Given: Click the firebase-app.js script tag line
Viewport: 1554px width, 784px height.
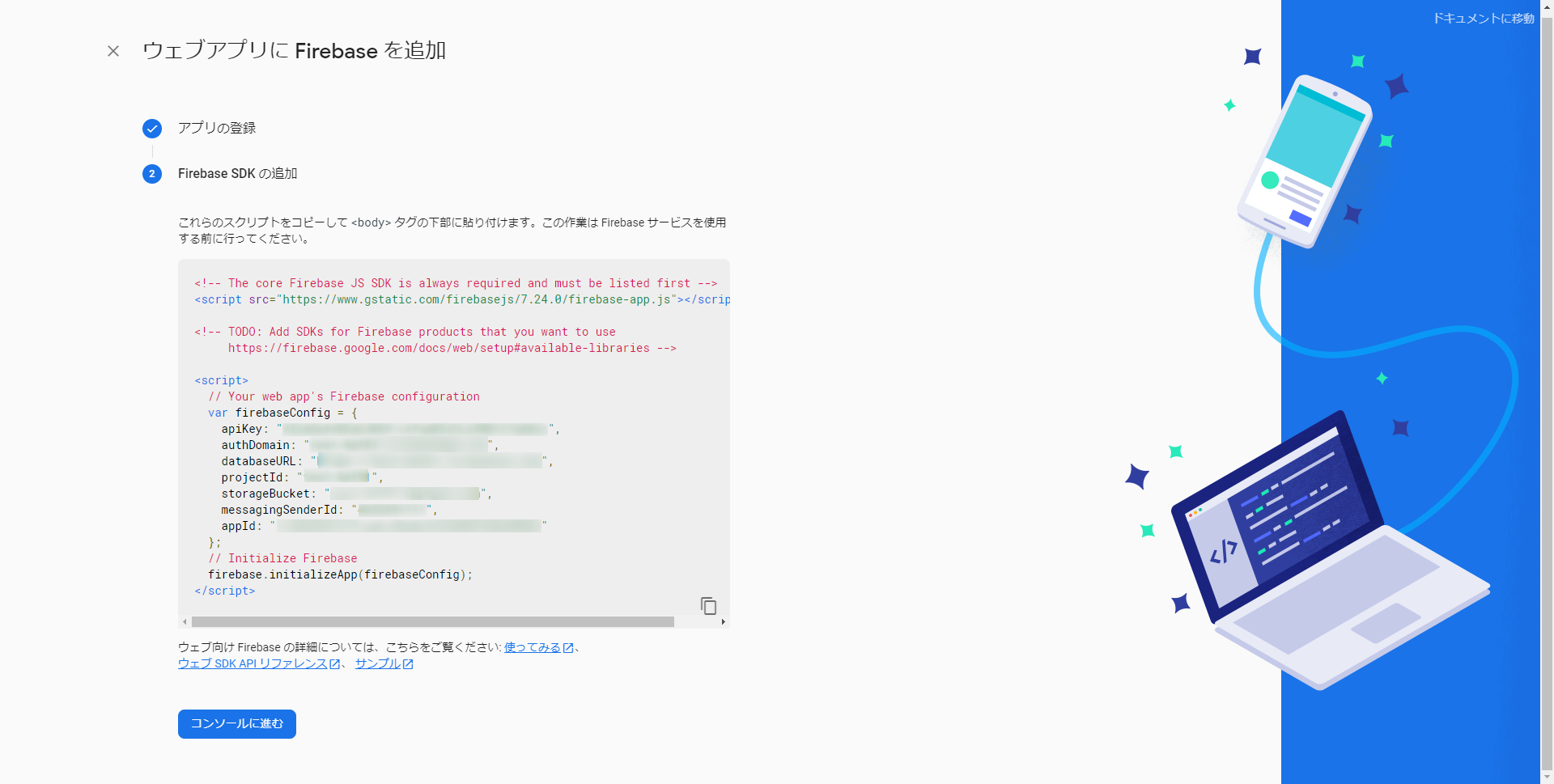Looking at the screenshot, I should 462,299.
